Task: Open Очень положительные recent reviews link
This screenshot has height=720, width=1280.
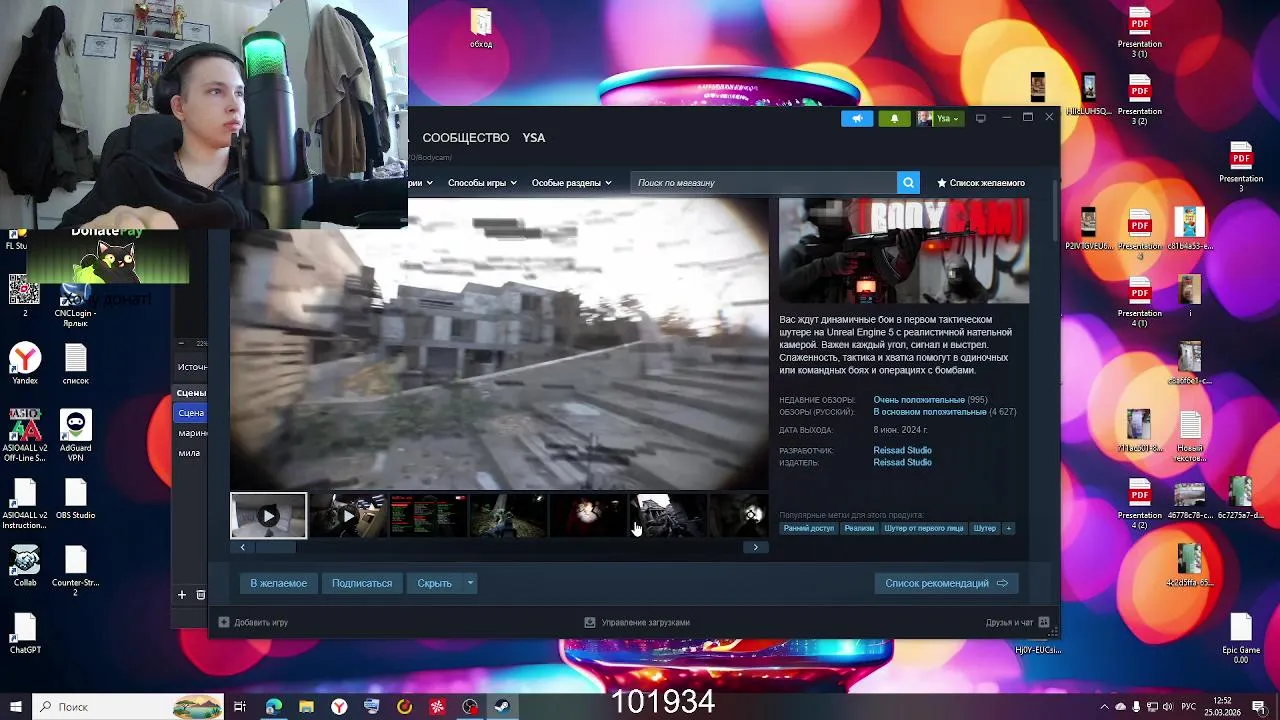Action: click(x=919, y=400)
